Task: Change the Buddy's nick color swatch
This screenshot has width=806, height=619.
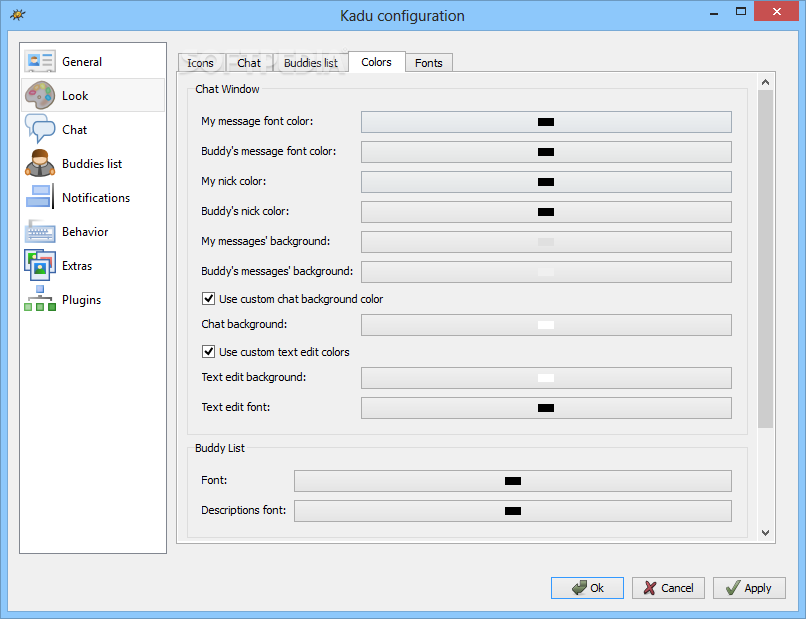Action: pyautogui.click(x=546, y=212)
